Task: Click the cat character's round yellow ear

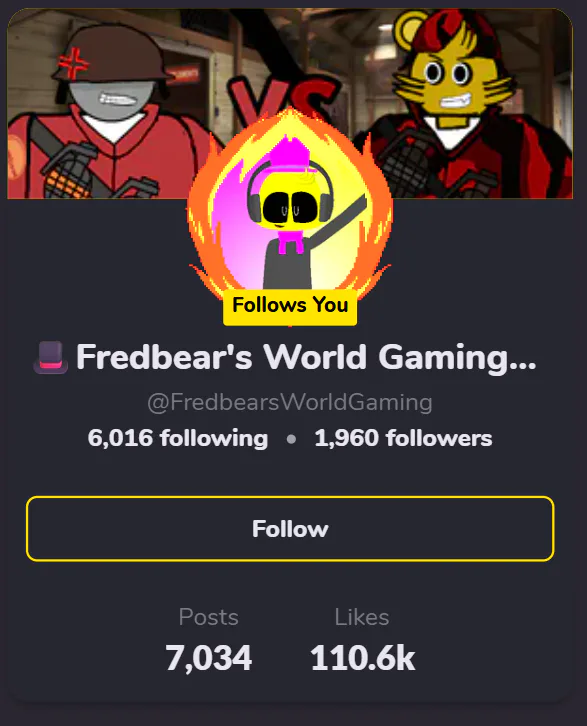Action: pyautogui.click(x=410, y=29)
